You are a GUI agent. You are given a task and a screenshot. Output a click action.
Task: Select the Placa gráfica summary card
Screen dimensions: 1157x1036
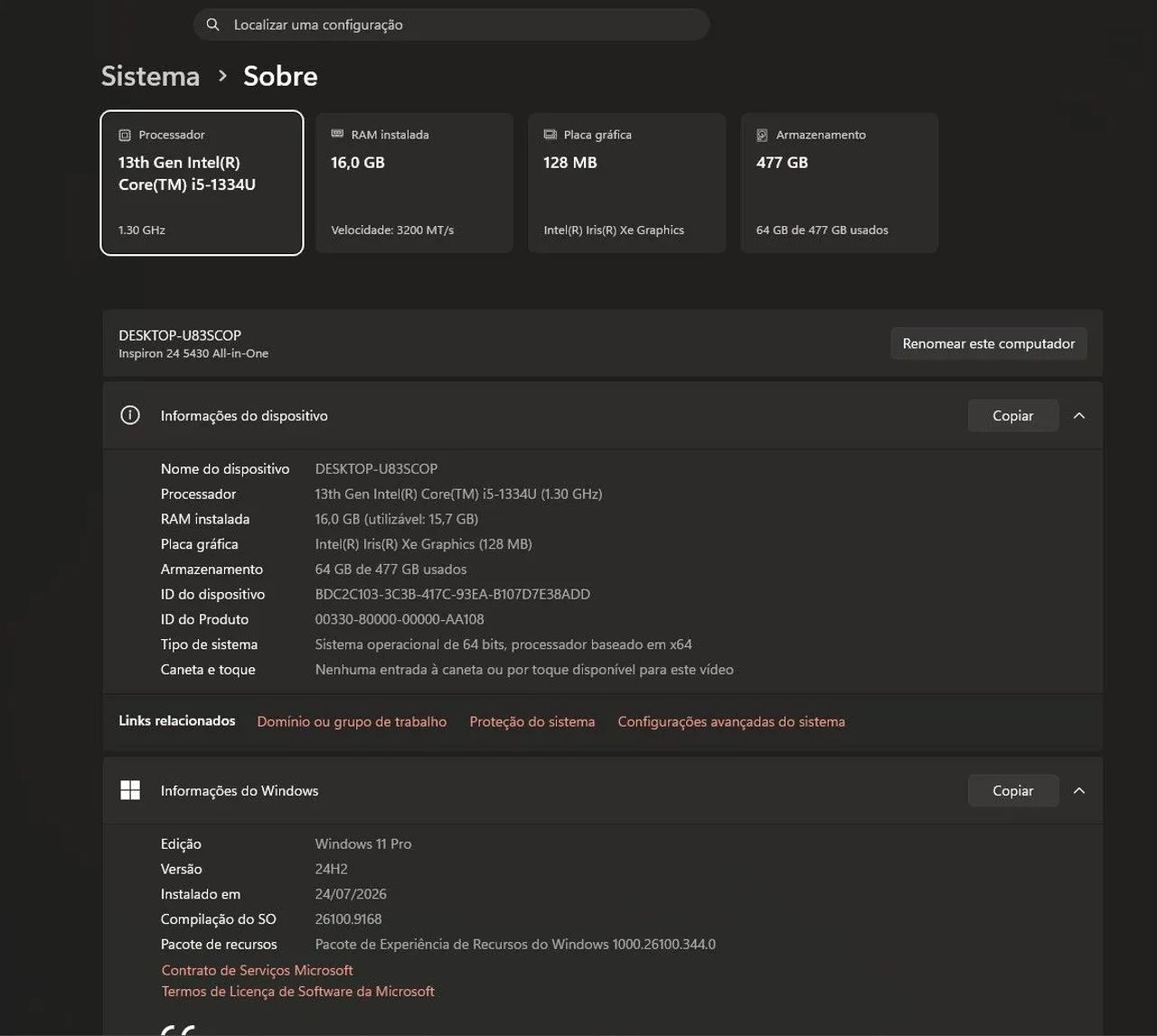tap(626, 183)
